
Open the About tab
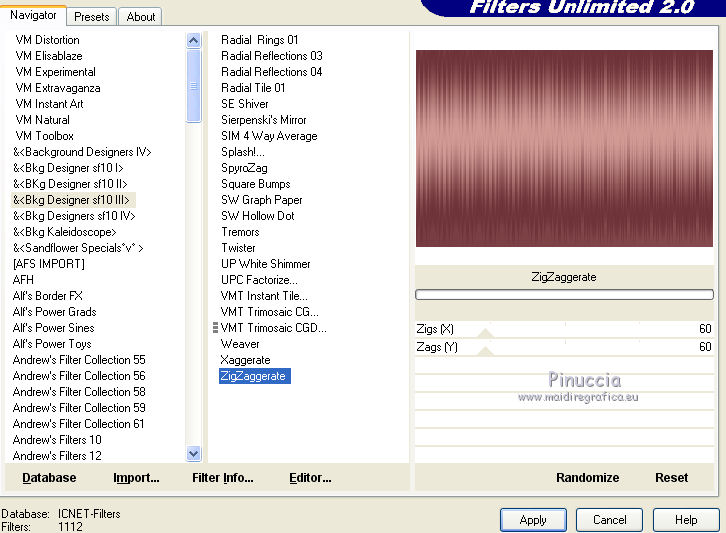pyautogui.click(x=141, y=17)
